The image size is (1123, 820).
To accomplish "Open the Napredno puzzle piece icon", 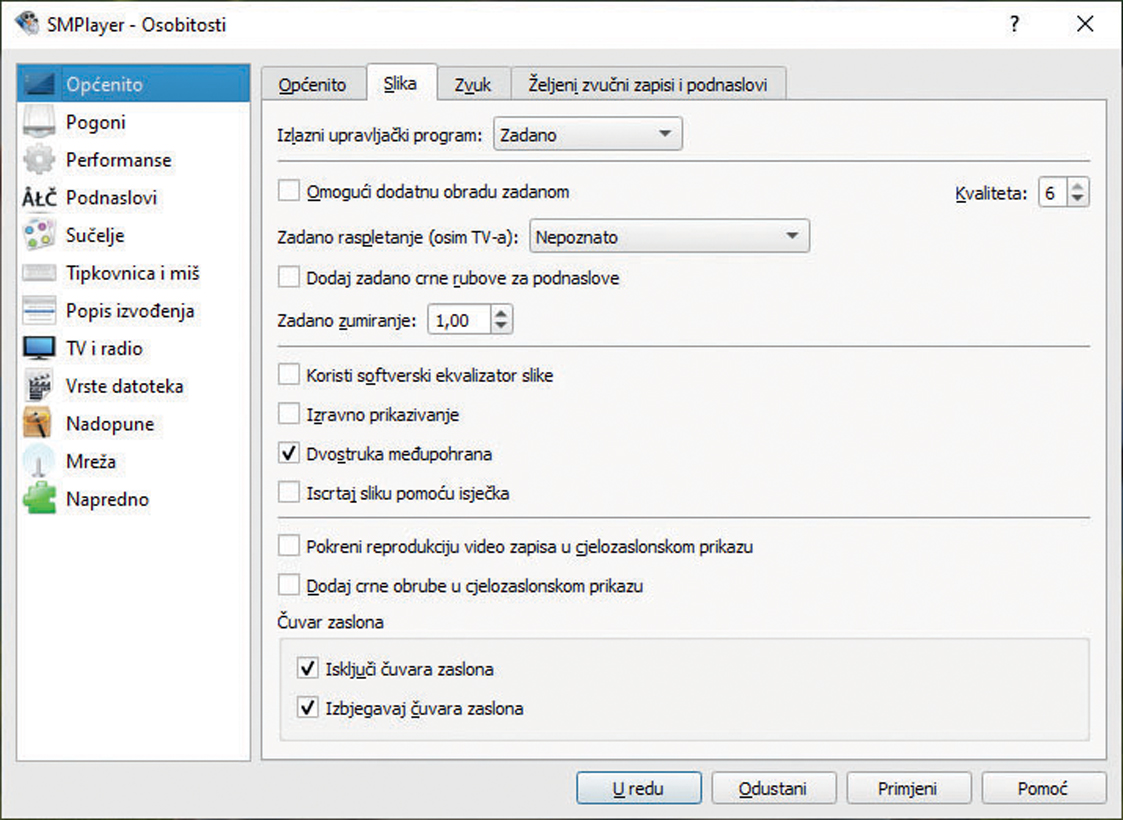I will [x=39, y=499].
